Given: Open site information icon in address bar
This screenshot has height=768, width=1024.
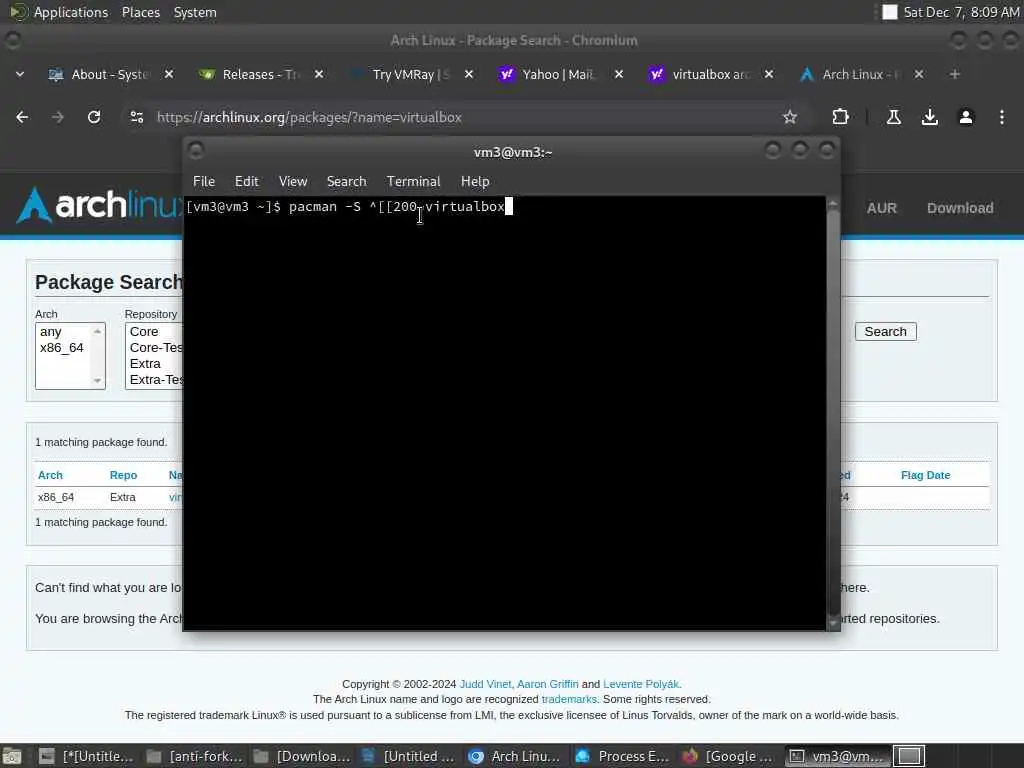Looking at the screenshot, I should click(x=136, y=117).
